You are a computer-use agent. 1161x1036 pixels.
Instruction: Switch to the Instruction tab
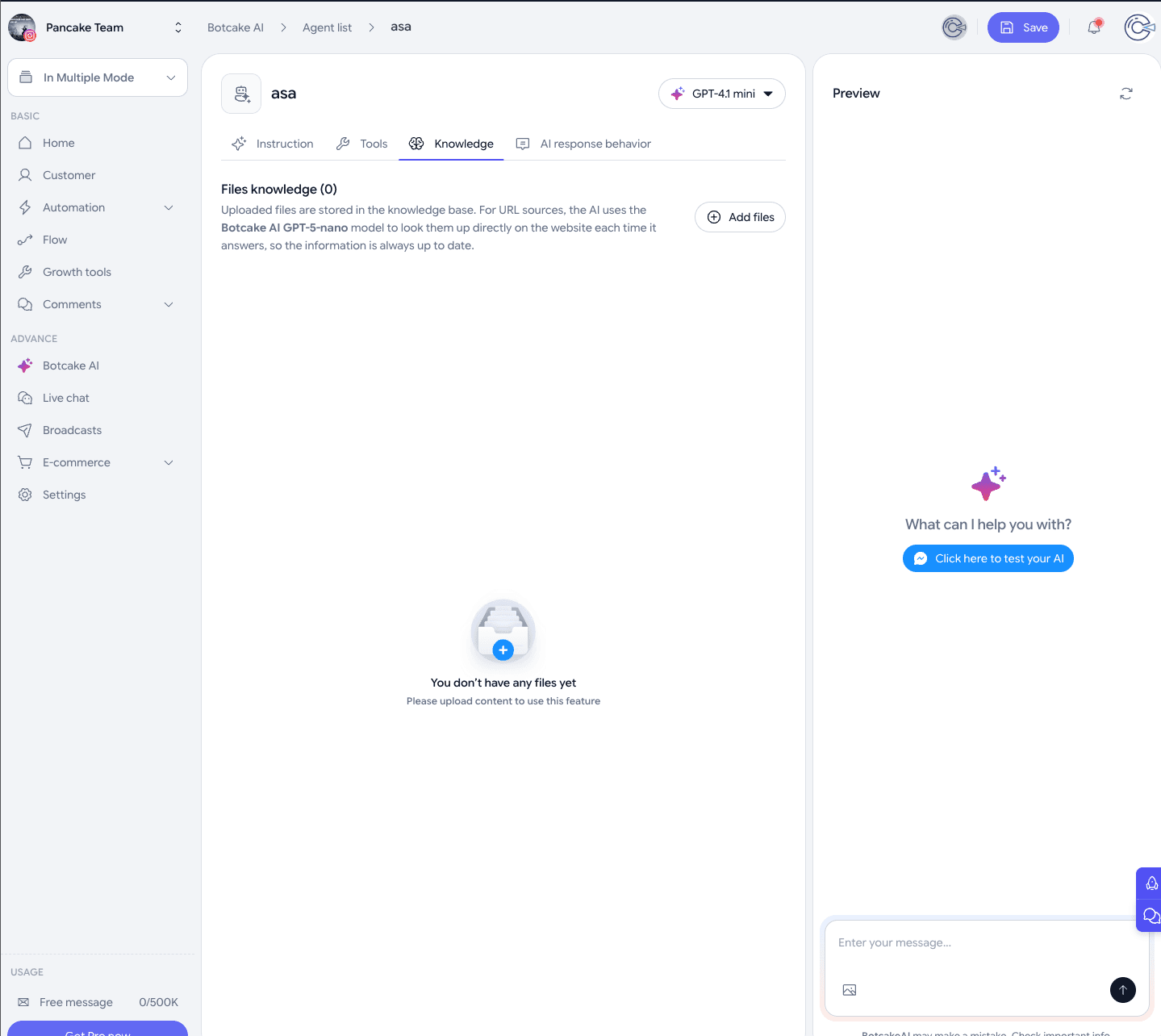tap(273, 144)
